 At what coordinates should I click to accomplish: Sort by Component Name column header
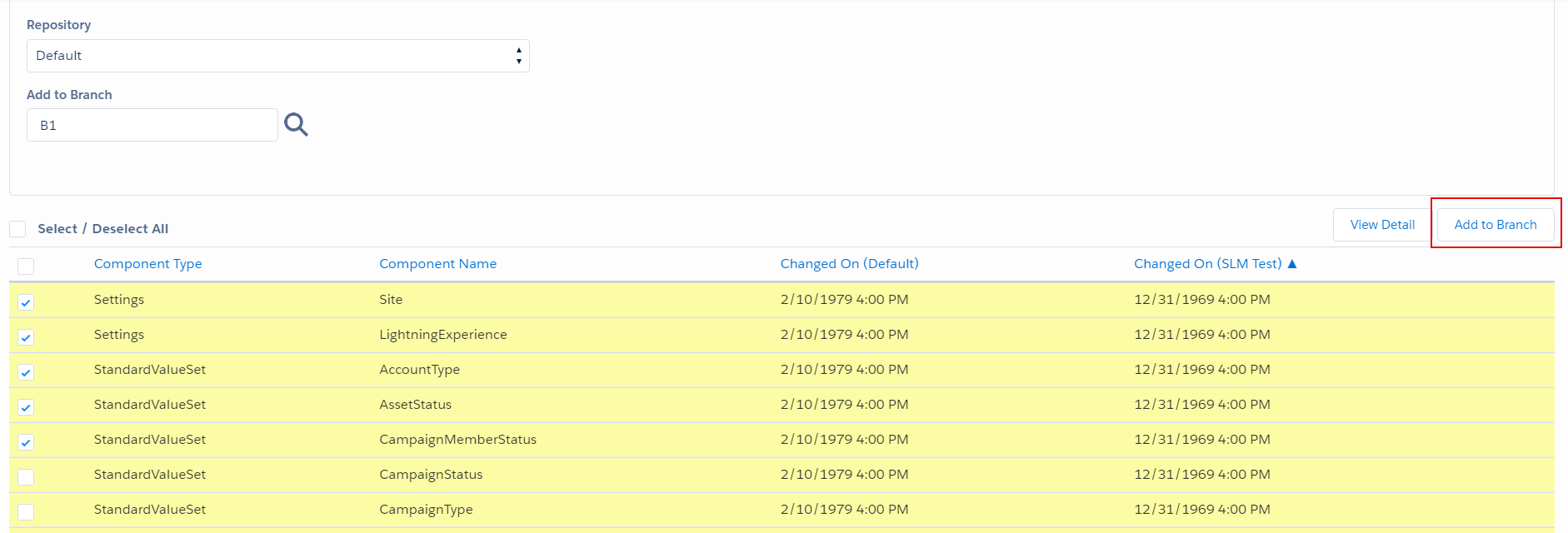(438, 264)
